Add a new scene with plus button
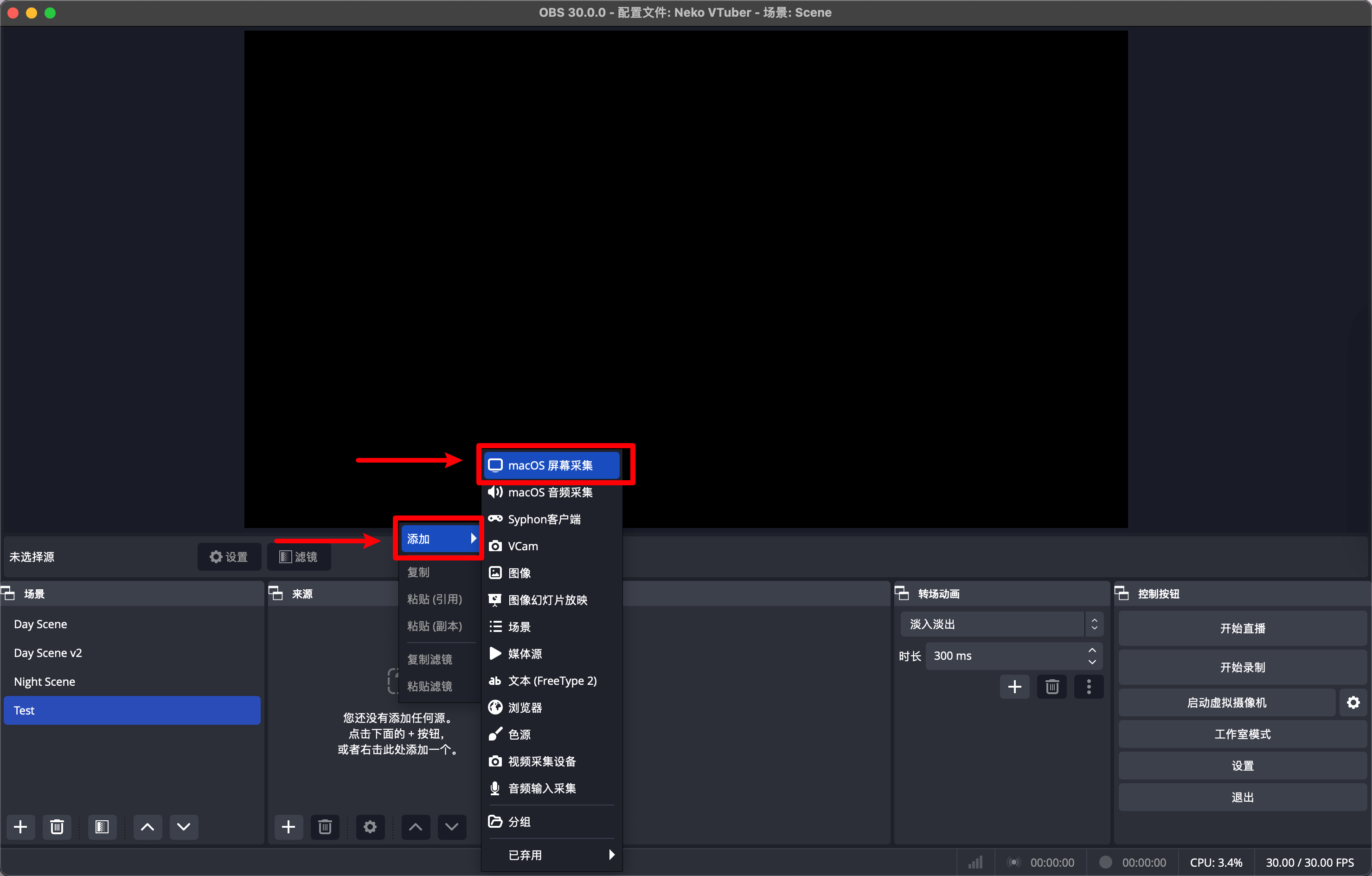 coord(20,826)
